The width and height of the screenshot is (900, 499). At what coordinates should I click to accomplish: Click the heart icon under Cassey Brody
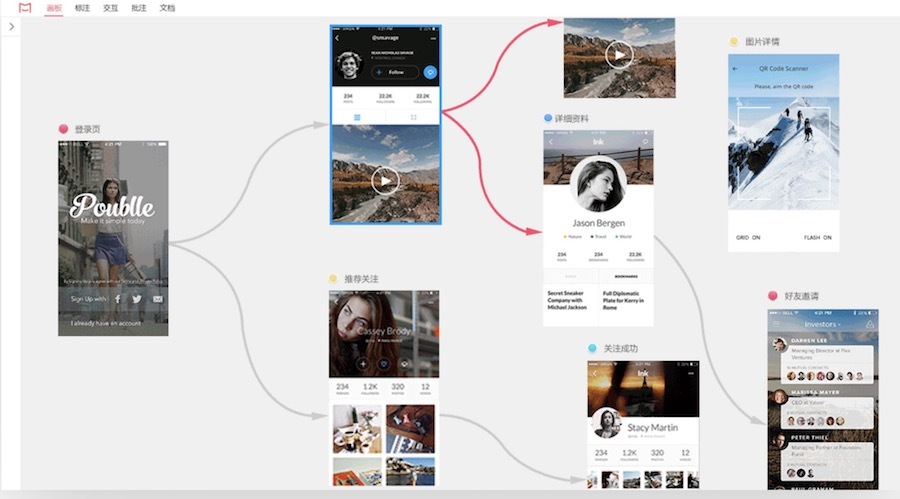384,363
